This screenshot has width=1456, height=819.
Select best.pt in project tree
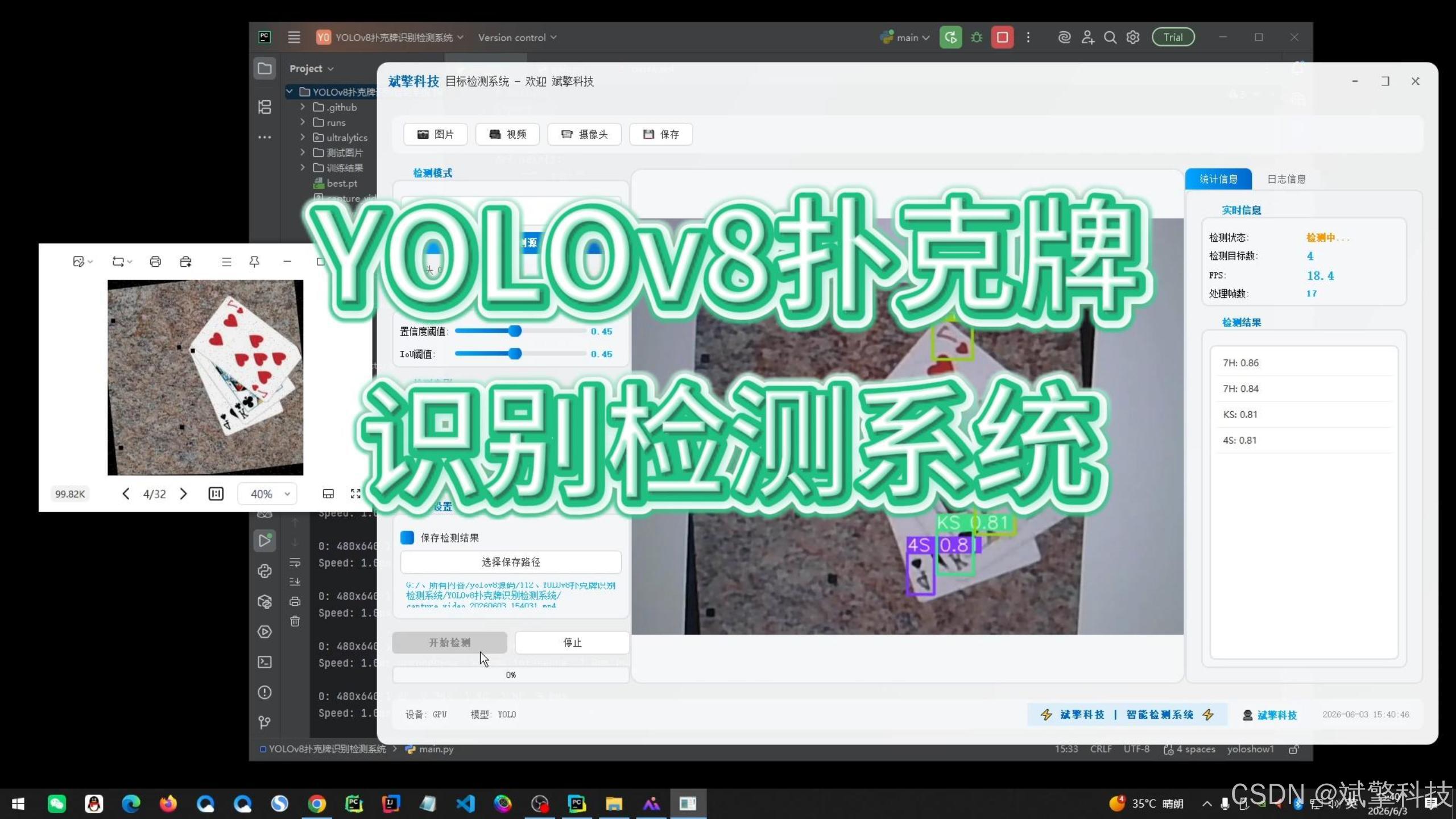[x=336, y=183]
